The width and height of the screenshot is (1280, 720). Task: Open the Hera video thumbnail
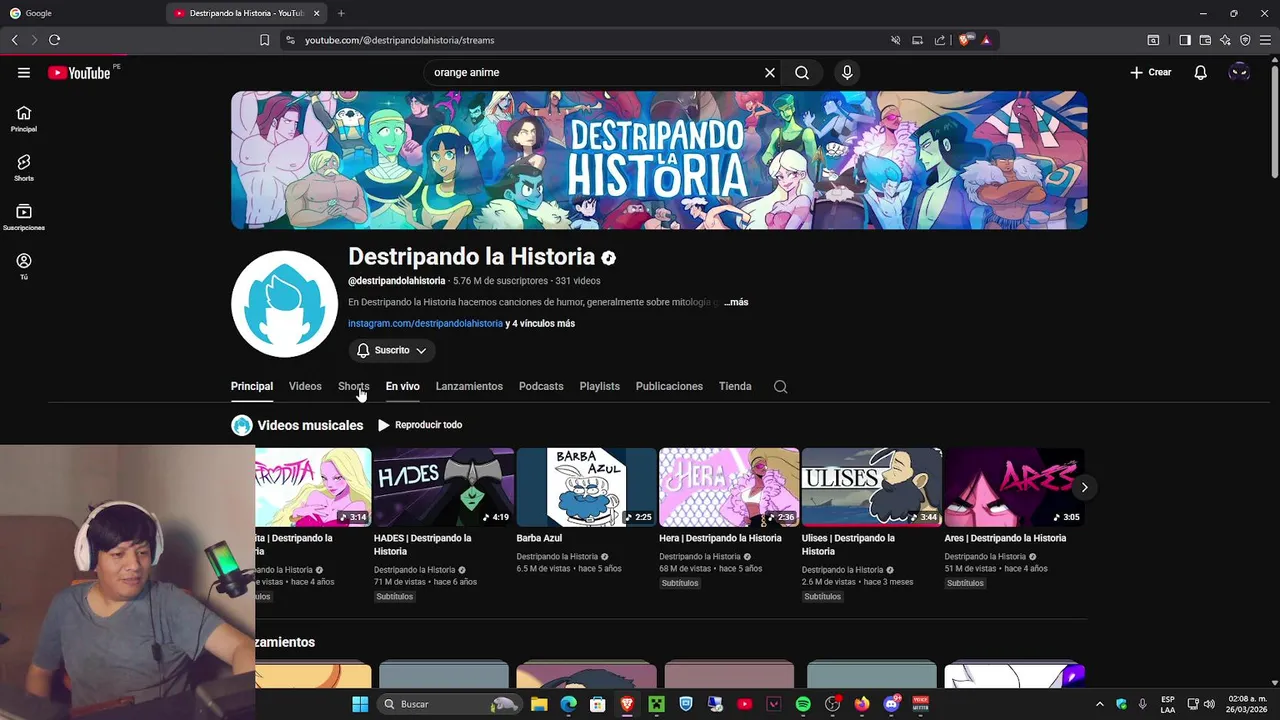(729, 487)
